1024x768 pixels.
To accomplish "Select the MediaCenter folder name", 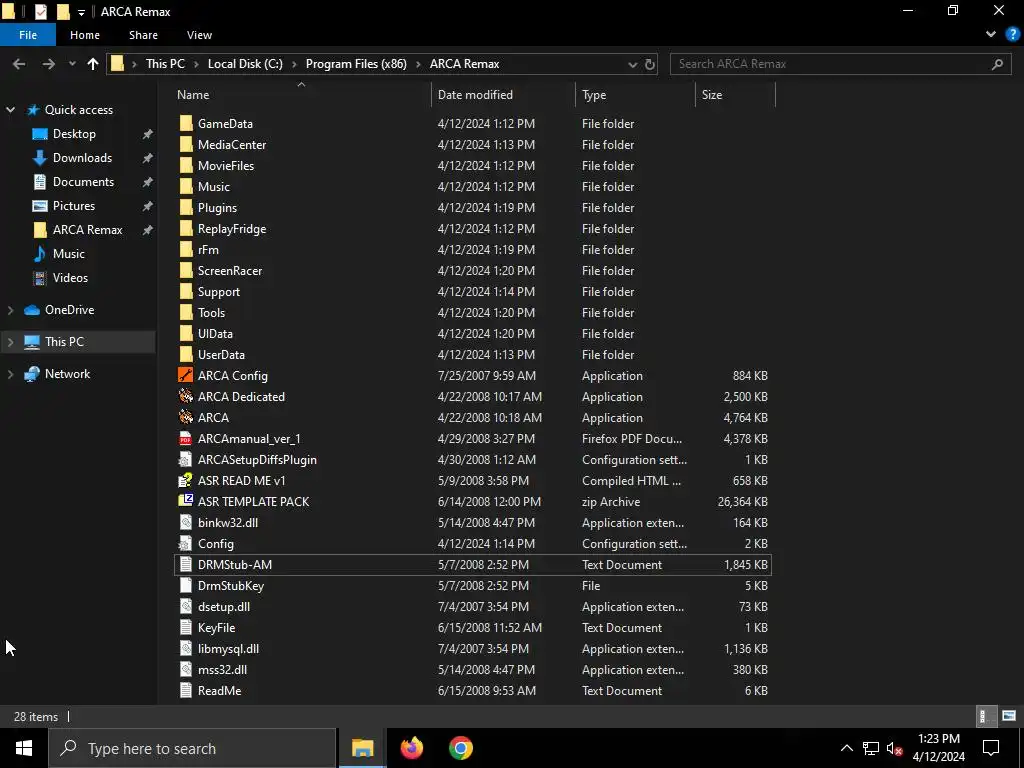I will click(232, 145).
